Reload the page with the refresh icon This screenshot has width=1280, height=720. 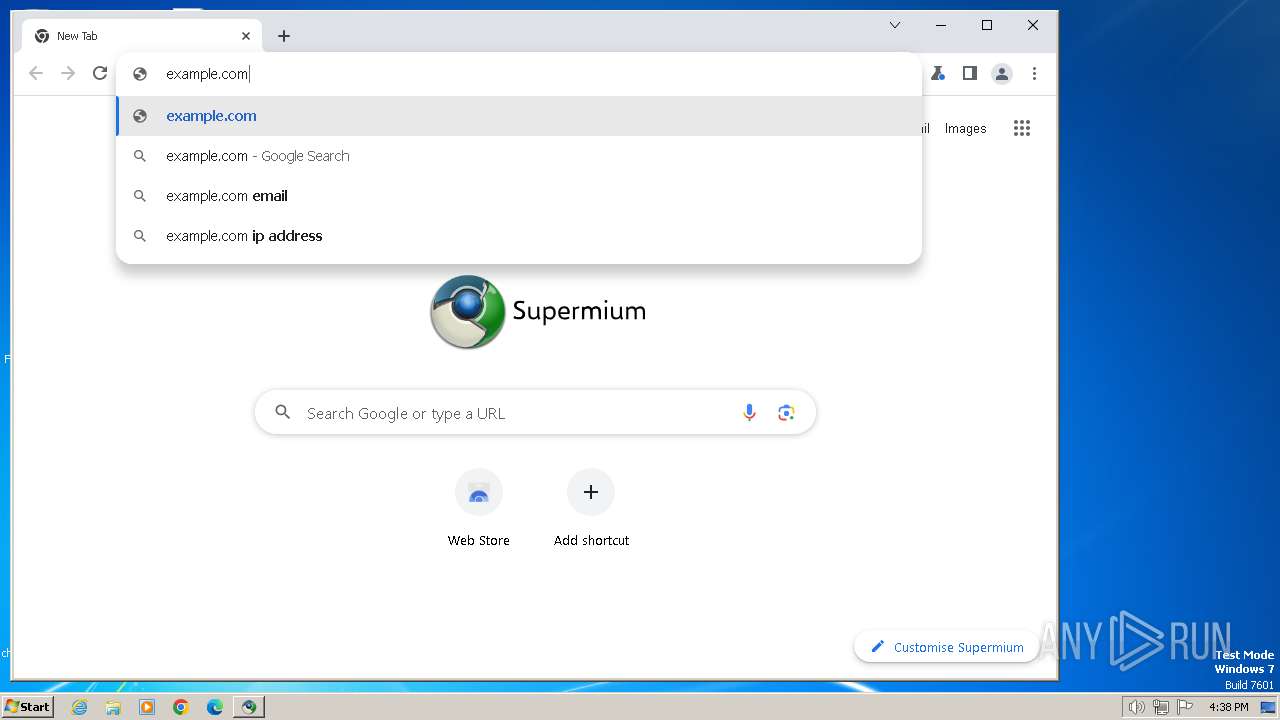(100, 73)
